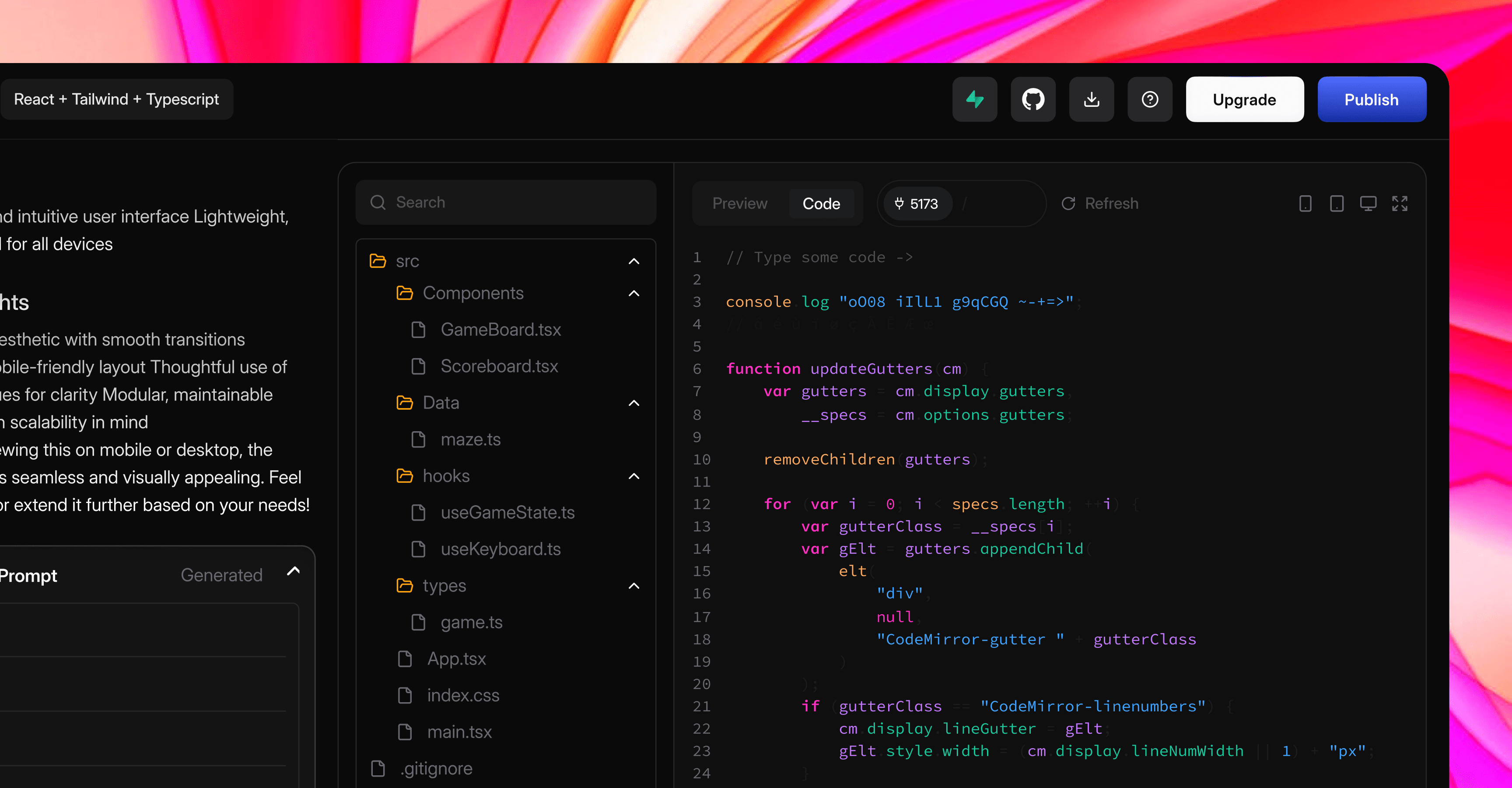Click the 5173 port selector

point(917,204)
